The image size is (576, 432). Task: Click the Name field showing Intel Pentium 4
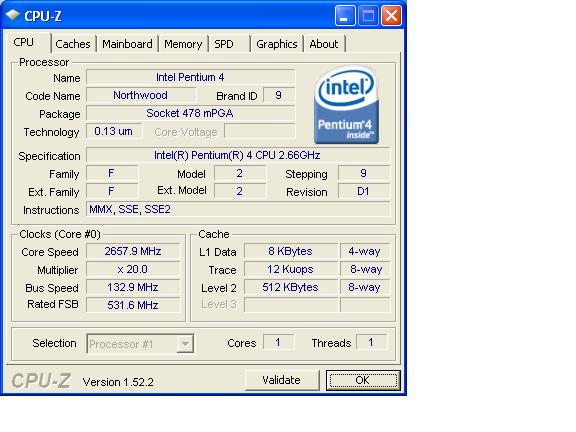(x=190, y=77)
